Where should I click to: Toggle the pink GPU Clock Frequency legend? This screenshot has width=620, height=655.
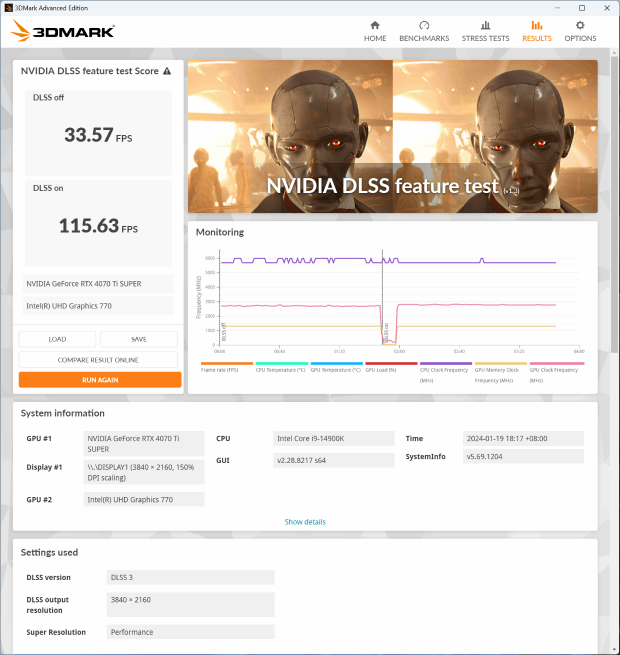[556, 373]
